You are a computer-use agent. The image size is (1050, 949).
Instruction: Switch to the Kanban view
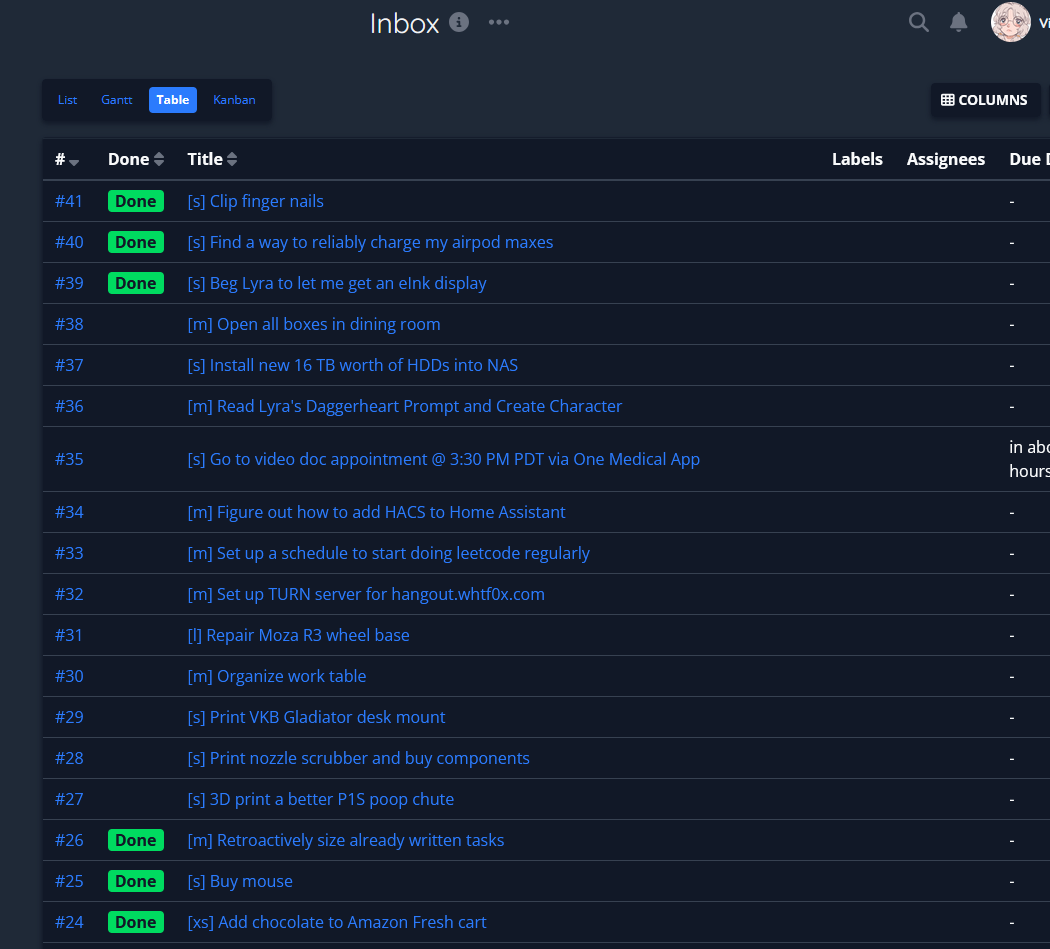point(234,100)
